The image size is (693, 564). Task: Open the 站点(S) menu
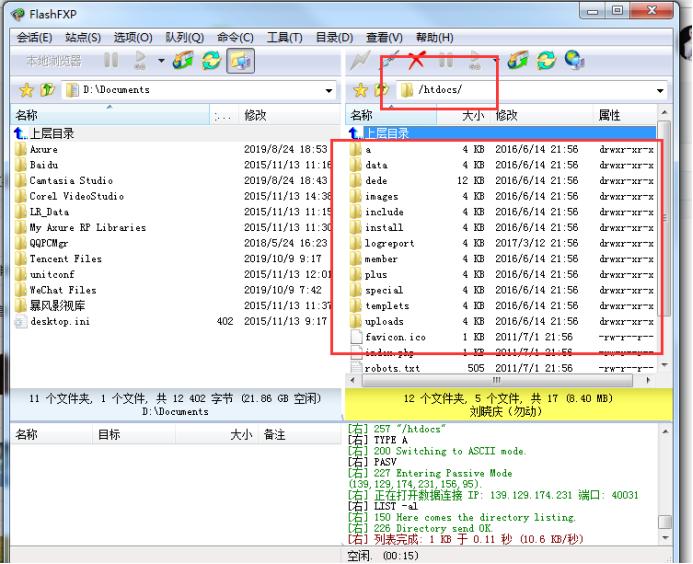[x=83, y=38]
